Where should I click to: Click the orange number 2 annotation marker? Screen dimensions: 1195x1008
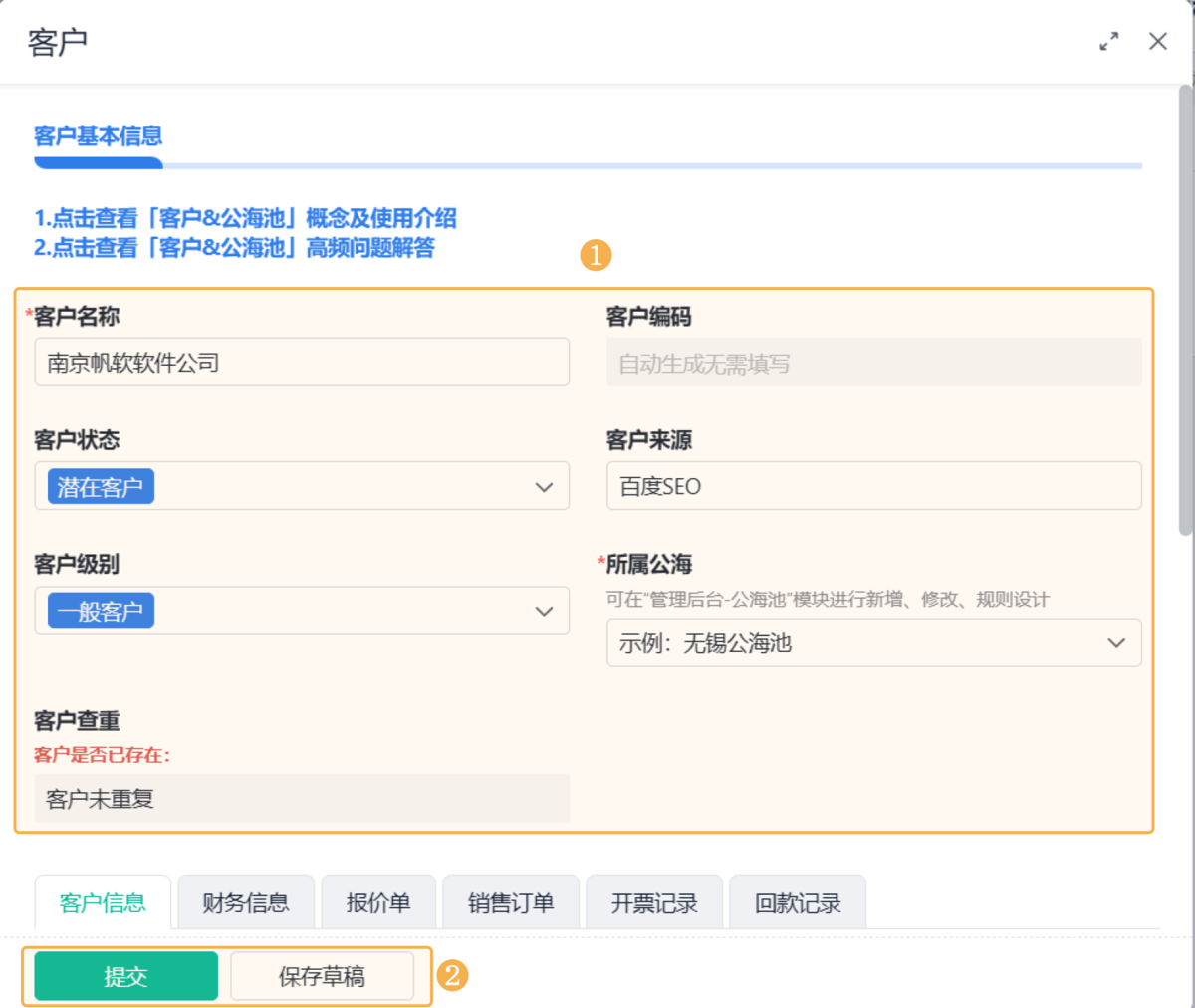pos(452,975)
